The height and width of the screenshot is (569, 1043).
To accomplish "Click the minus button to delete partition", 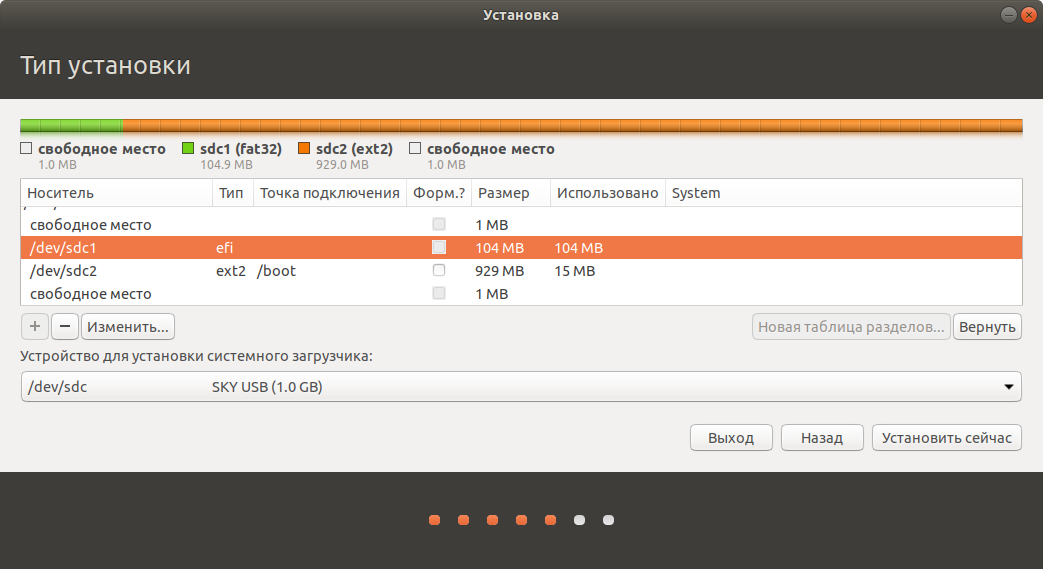I will click(x=65, y=326).
